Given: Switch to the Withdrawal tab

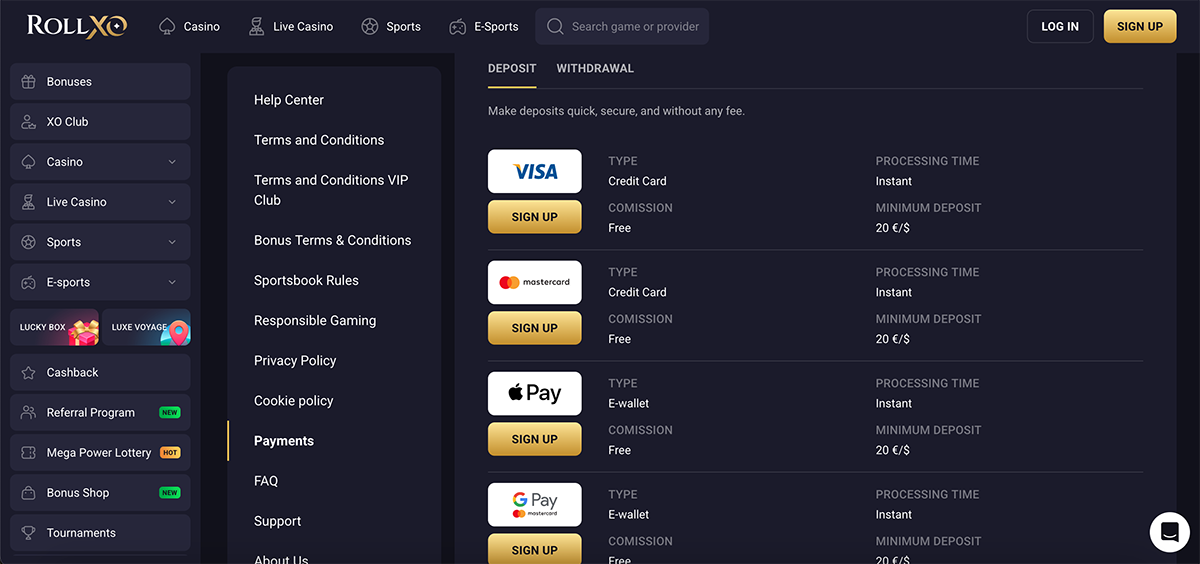Looking at the screenshot, I should 595,68.
